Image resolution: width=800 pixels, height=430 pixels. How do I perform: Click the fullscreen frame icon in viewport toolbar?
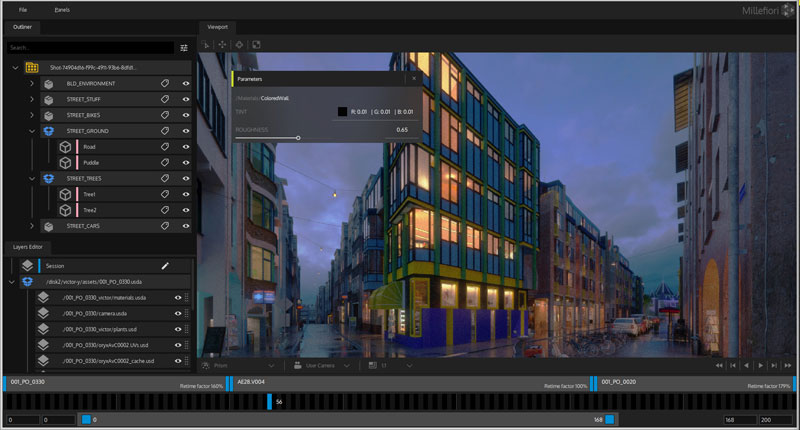[256, 45]
